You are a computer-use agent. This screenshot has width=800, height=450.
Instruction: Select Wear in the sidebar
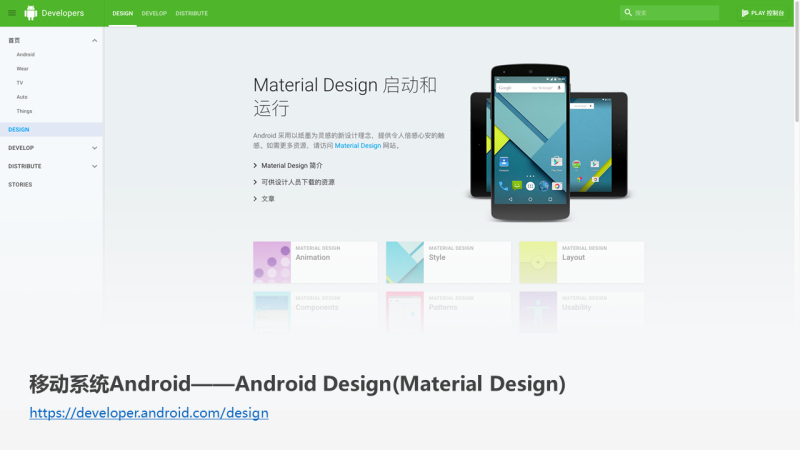click(22, 68)
